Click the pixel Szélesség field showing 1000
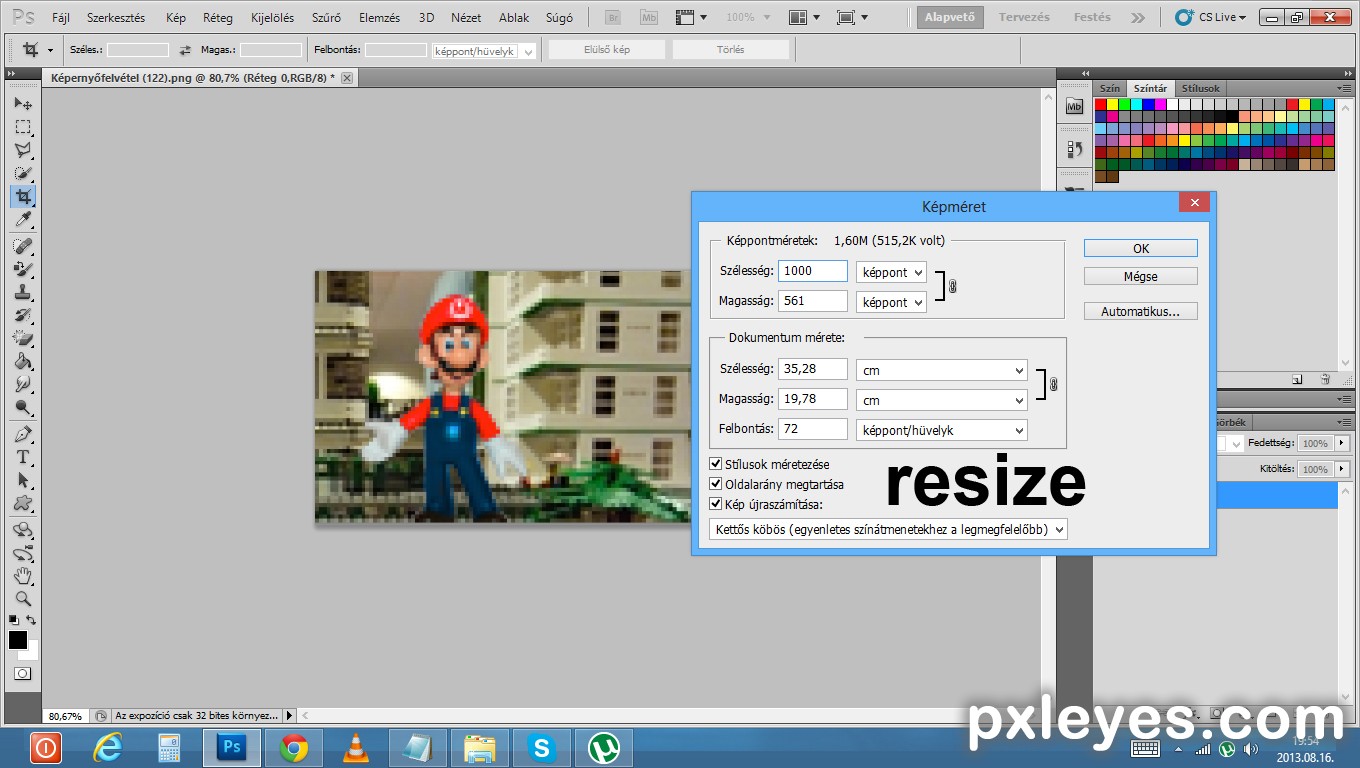1360x768 pixels. coord(813,271)
